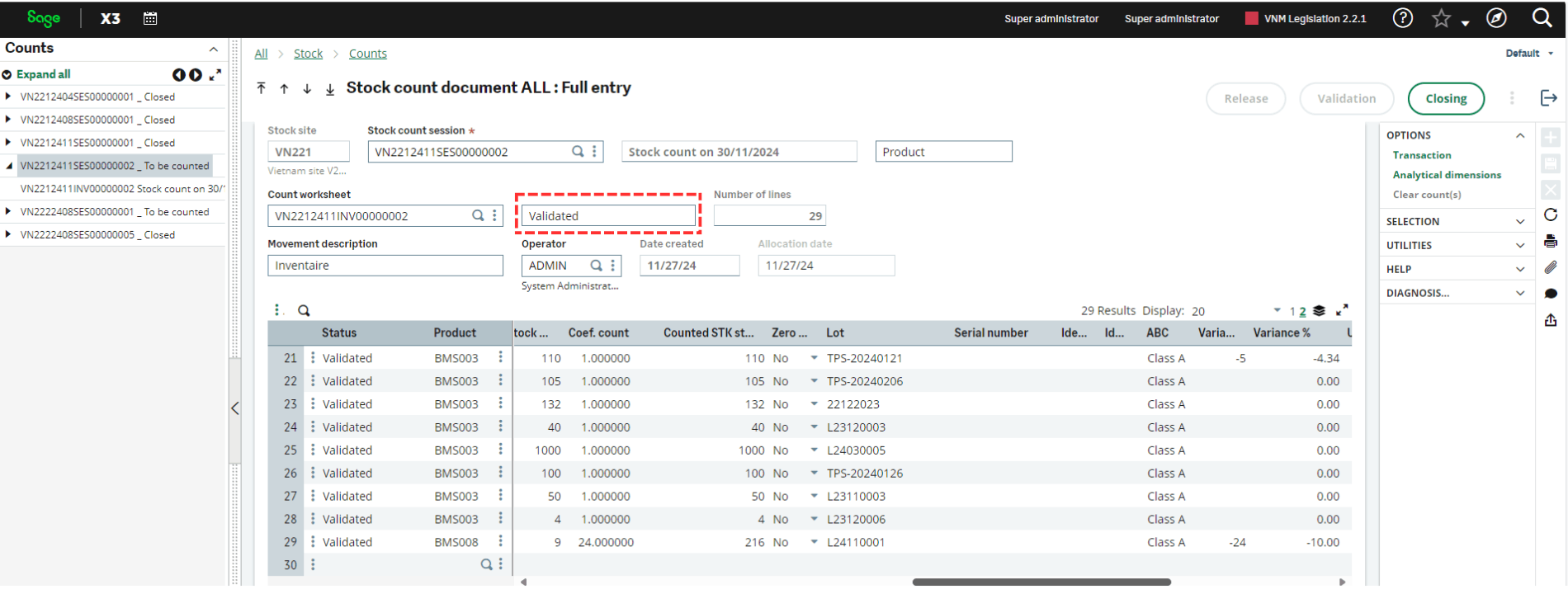Click the refresh icon in right toolbar

point(1551,214)
